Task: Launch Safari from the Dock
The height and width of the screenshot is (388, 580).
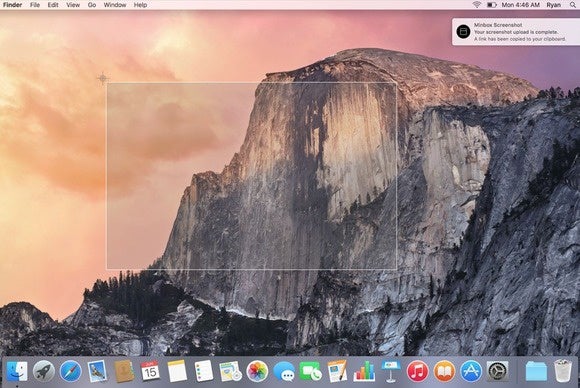Action: pos(71,371)
